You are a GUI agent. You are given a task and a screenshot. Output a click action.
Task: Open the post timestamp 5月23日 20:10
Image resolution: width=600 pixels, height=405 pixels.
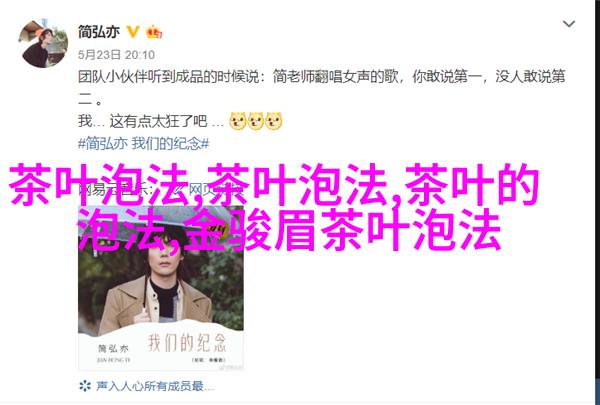click(x=116, y=55)
